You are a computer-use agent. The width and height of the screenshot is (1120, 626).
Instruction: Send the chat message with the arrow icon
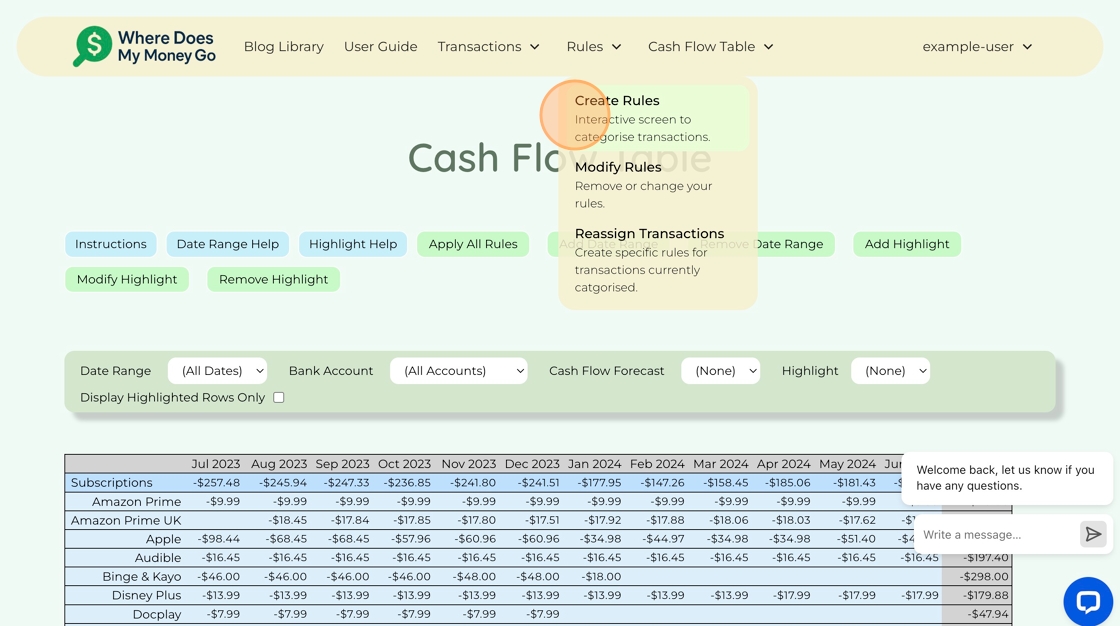[1093, 535]
